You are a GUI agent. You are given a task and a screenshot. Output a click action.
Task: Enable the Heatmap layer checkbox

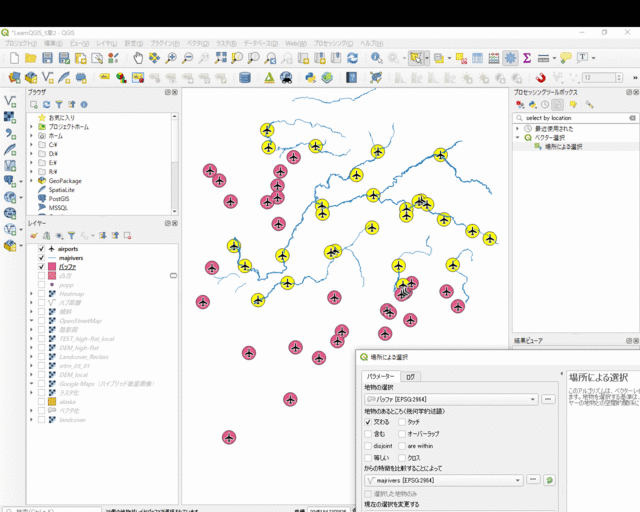coord(41,294)
